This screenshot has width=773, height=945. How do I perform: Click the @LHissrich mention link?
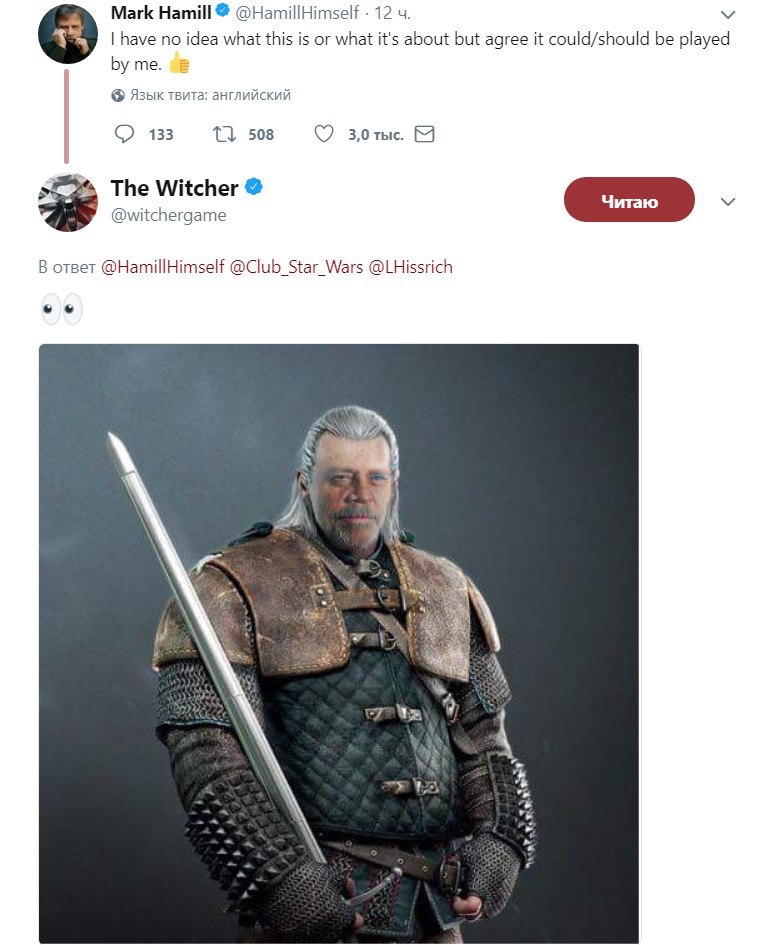pos(411,268)
